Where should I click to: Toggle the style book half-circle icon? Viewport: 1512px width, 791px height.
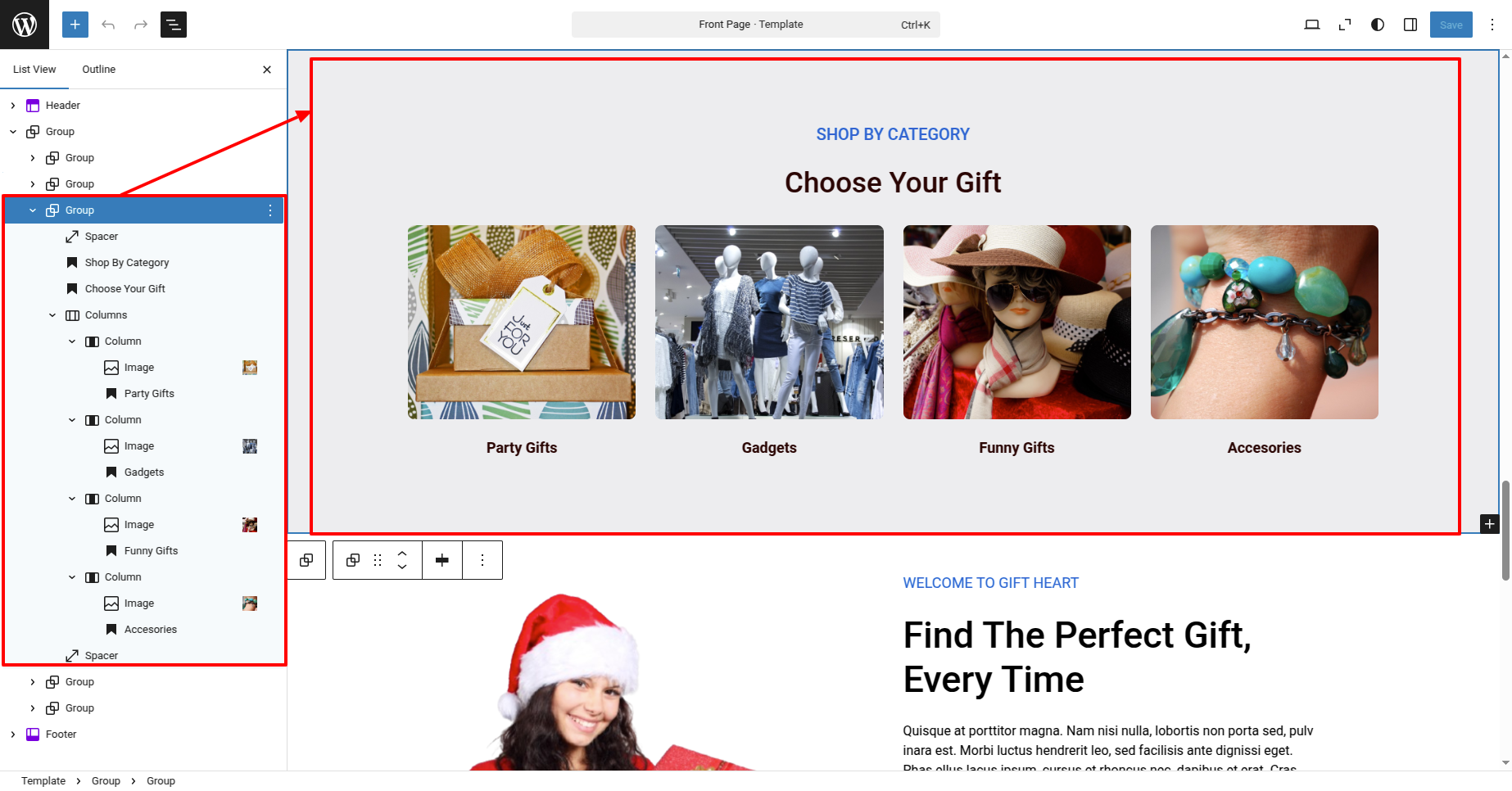pyautogui.click(x=1378, y=25)
